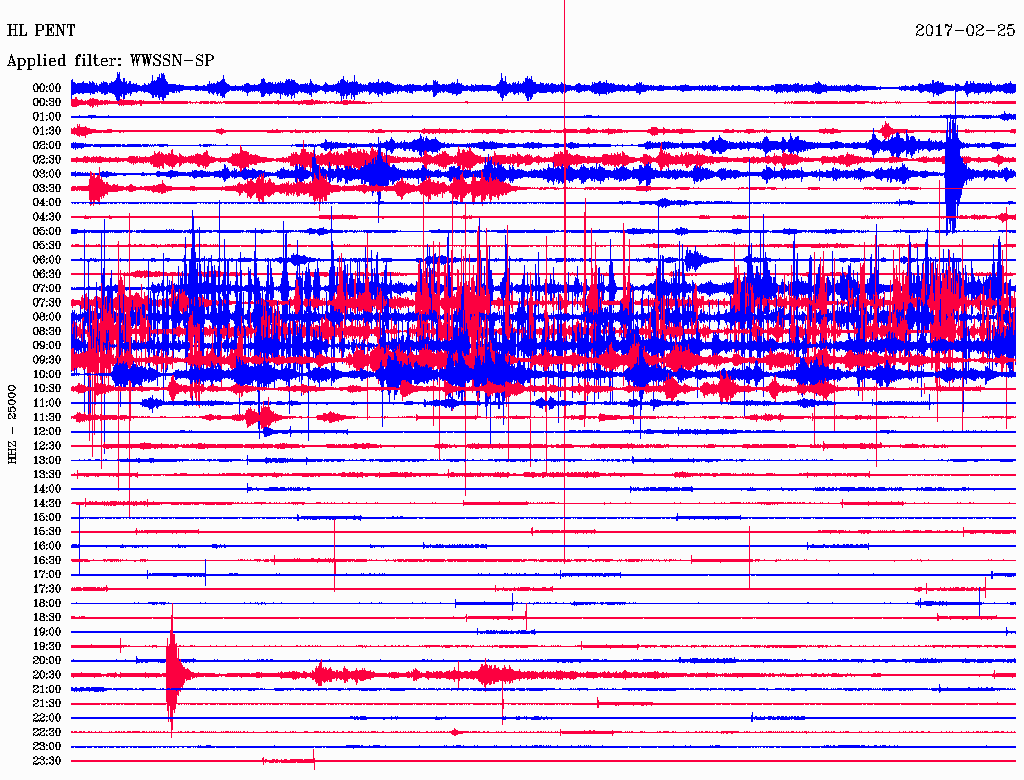This screenshot has height=780, width=1024.
Task: Click the Applied filter: WWSSN-SP text
Action: pos(110,61)
